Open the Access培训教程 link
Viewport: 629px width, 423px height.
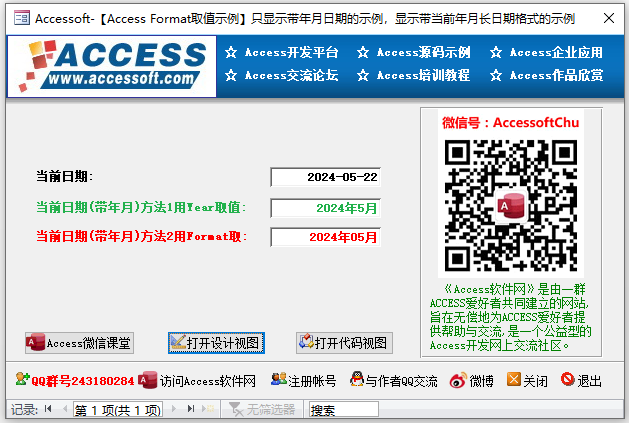[x=424, y=75]
